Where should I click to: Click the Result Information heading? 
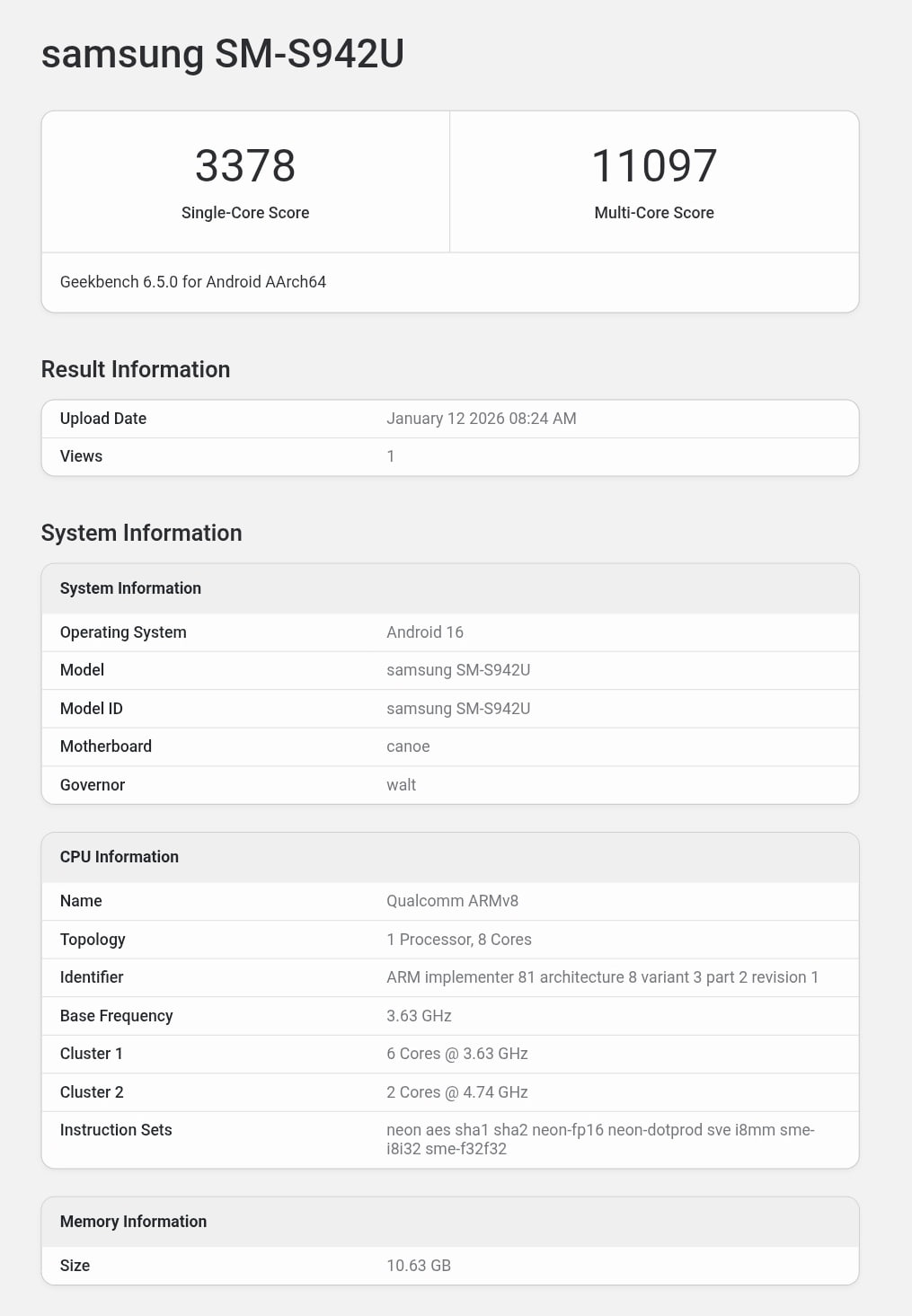135,369
